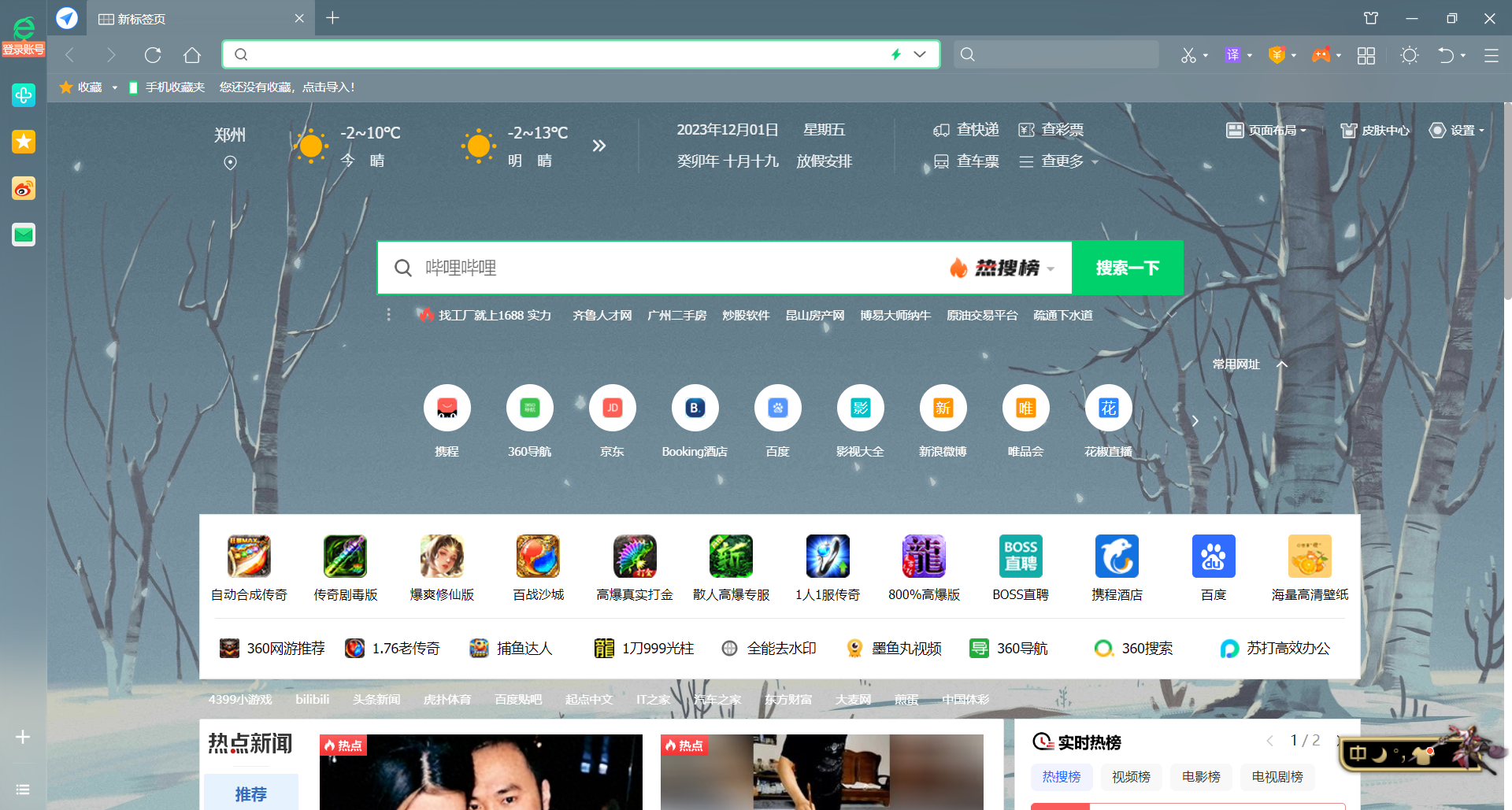This screenshot has height=810, width=1512.
Task: Show more weather forecast double arrow
Action: (599, 146)
